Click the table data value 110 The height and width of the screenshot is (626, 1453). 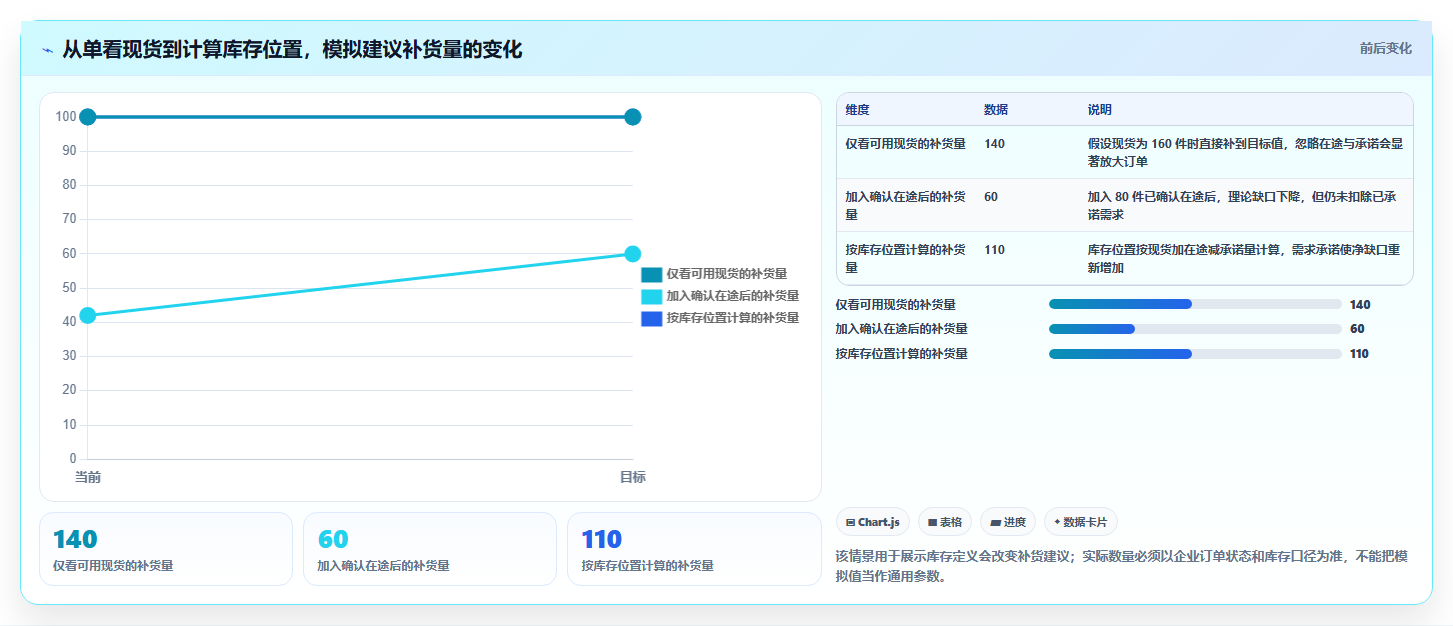click(x=994, y=250)
